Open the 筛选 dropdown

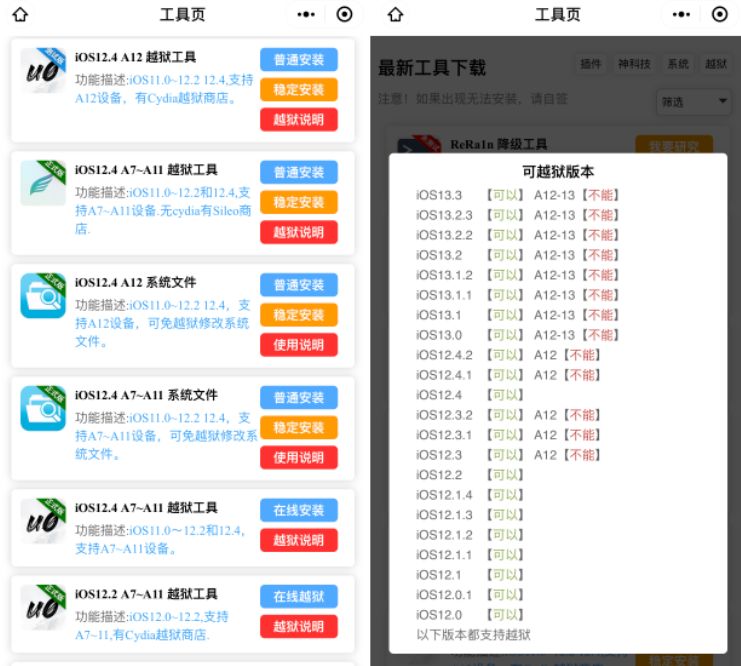pos(693,102)
